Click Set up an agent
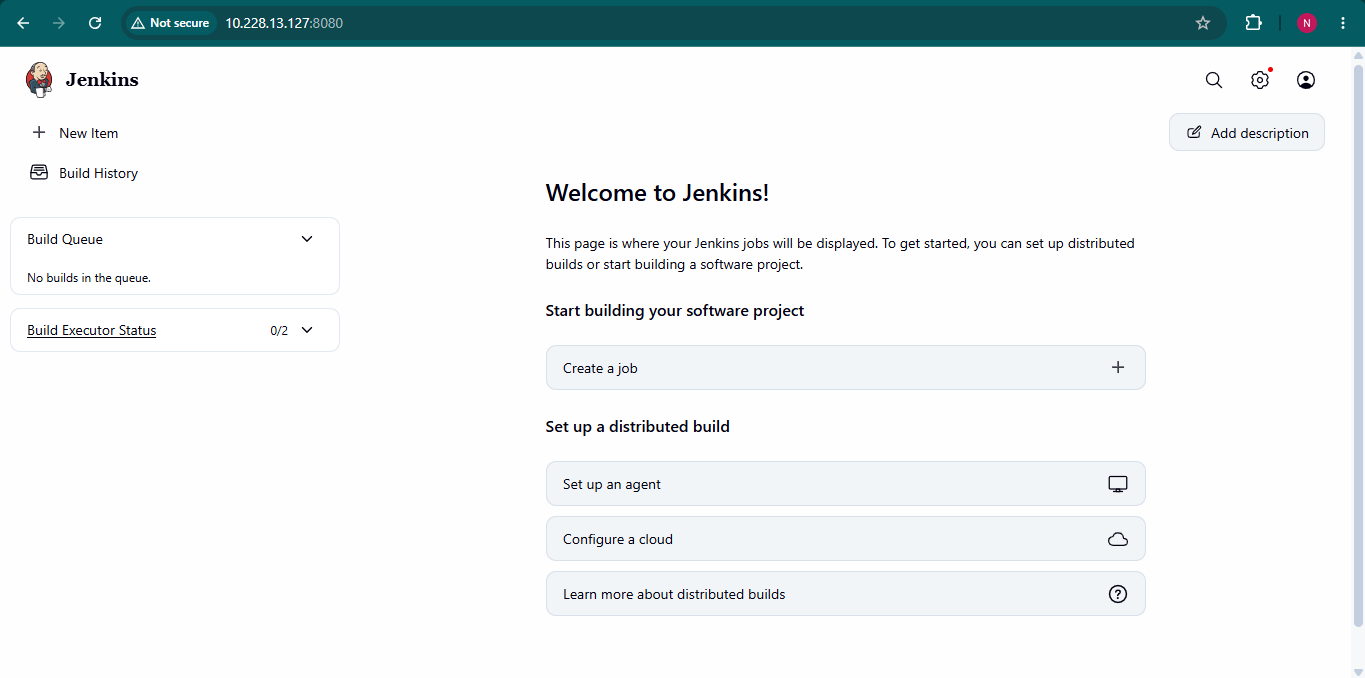The height and width of the screenshot is (678, 1365). click(845, 484)
